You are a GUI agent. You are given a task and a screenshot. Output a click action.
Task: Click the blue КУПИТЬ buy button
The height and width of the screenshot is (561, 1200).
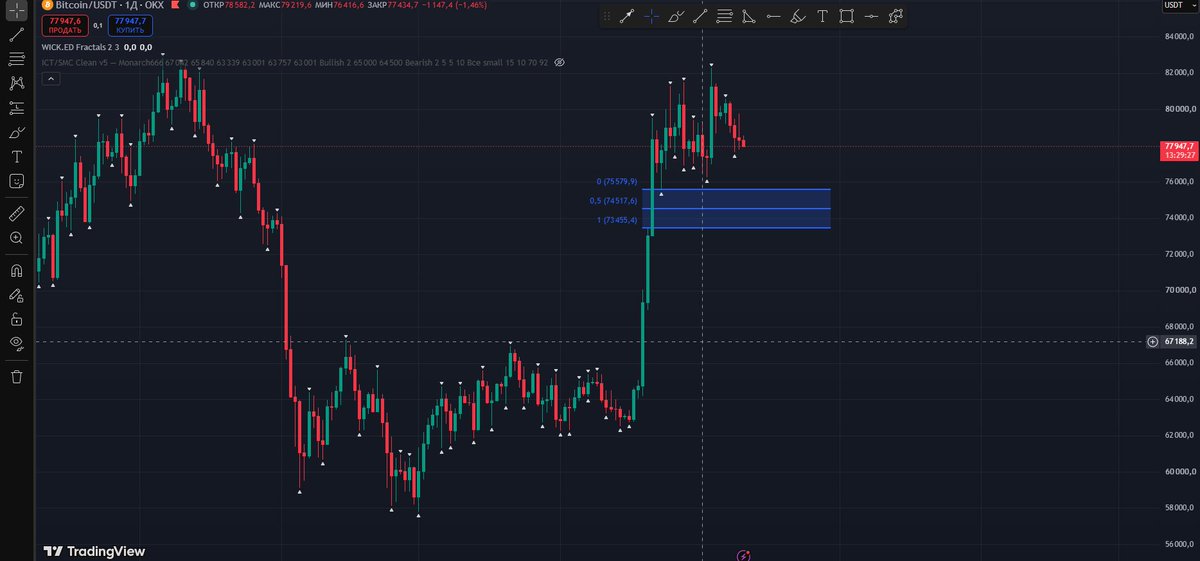(x=130, y=25)
